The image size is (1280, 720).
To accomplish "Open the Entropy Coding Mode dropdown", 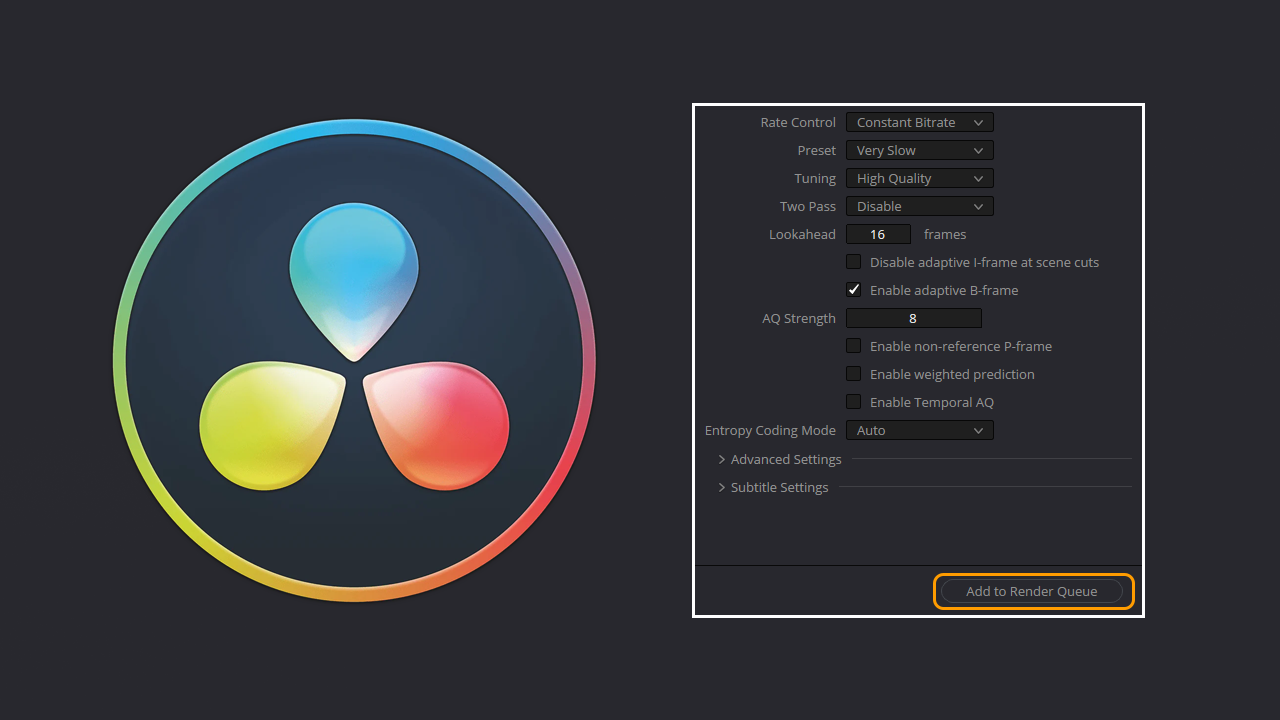I will pyautogui.click(x=919, y=430).
